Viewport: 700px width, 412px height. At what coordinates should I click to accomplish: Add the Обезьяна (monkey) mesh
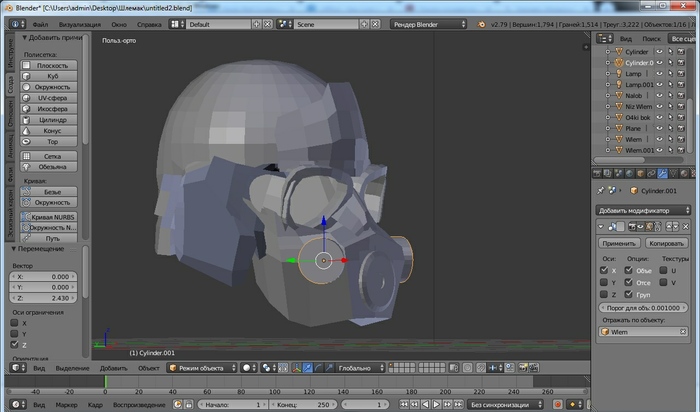click(x=52, y=166)
